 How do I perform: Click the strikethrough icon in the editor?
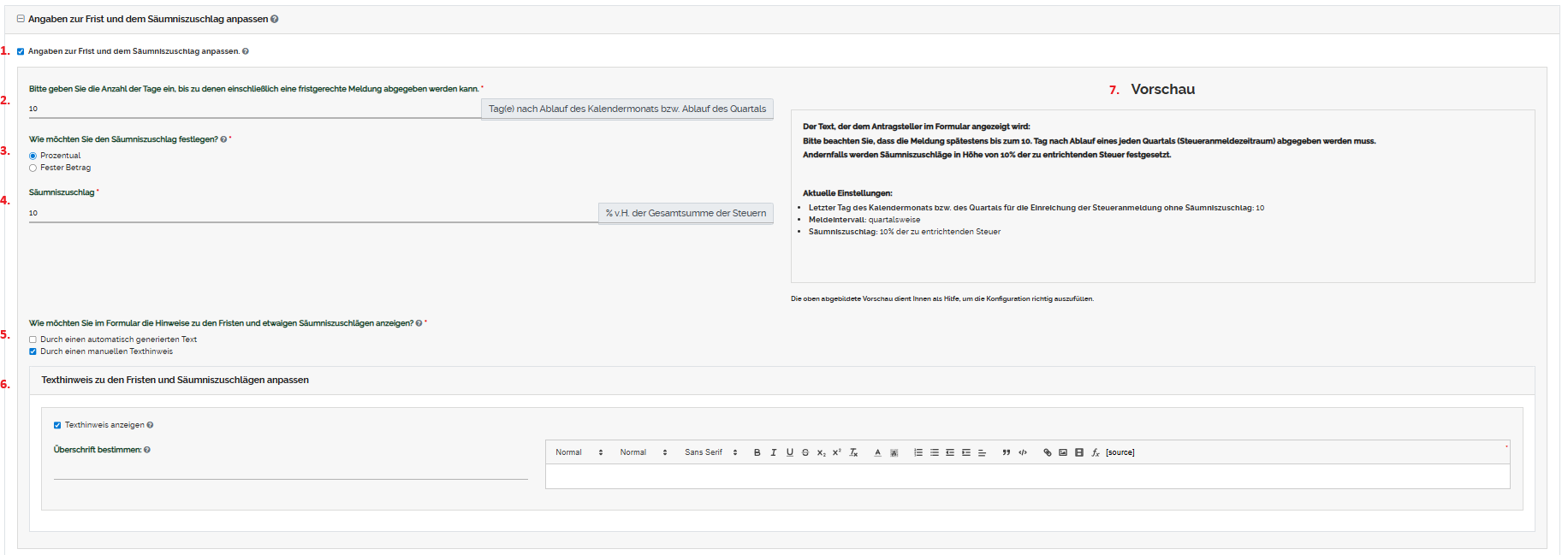(x=805, y=452)
